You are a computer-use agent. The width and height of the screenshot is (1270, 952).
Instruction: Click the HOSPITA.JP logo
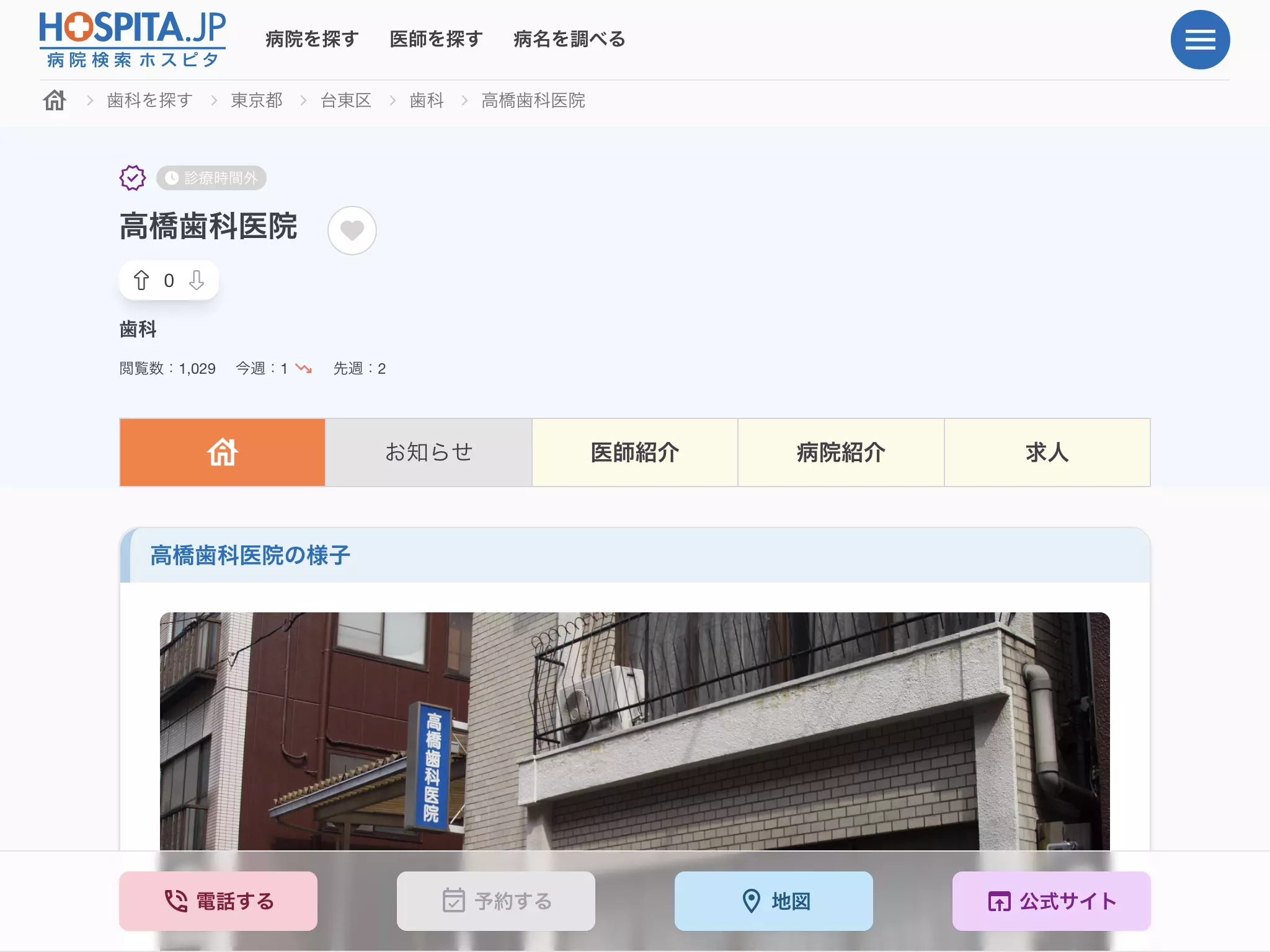tap(133, 40)
